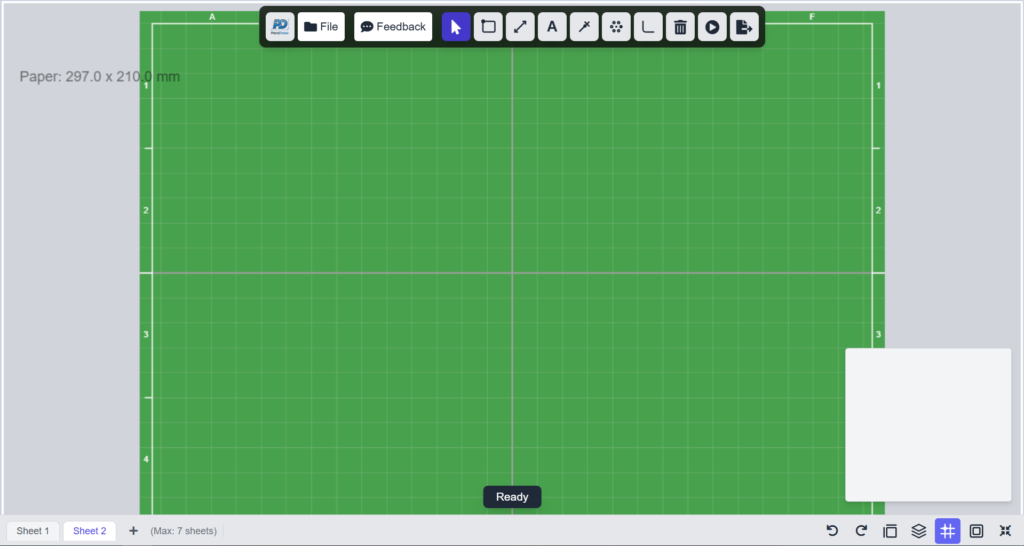Select the text tool labeled A

click(552, 27)
